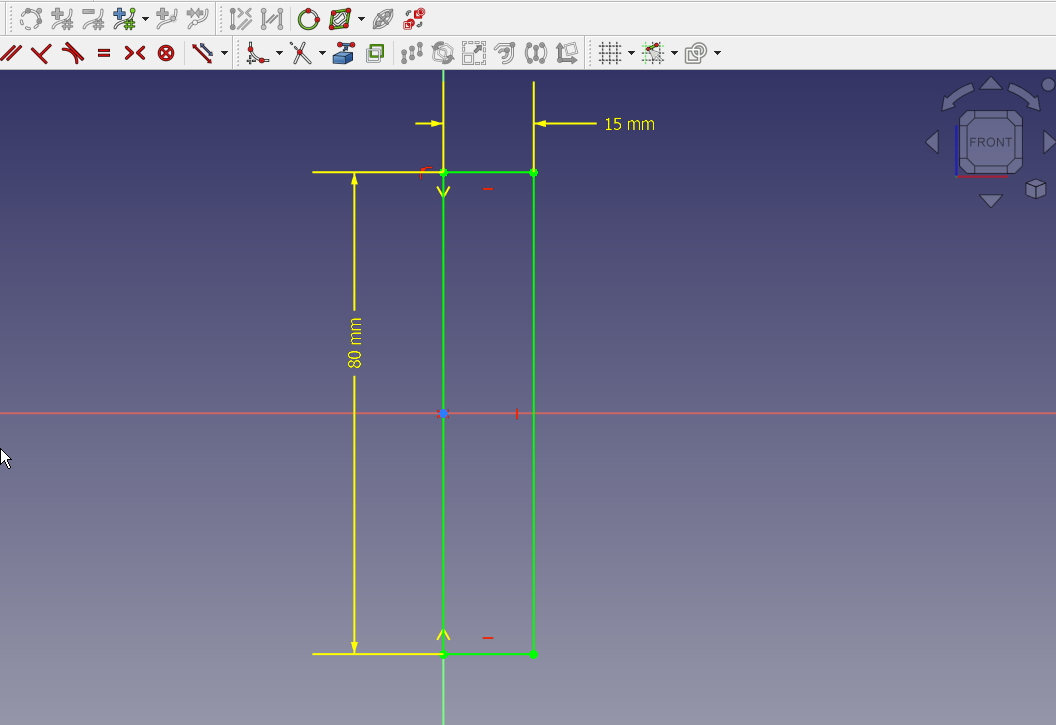This screenshot has height=725, width=1056.
Task: Open the navigation cube mini-cube menu
Action: click(x=1036, y=189)
